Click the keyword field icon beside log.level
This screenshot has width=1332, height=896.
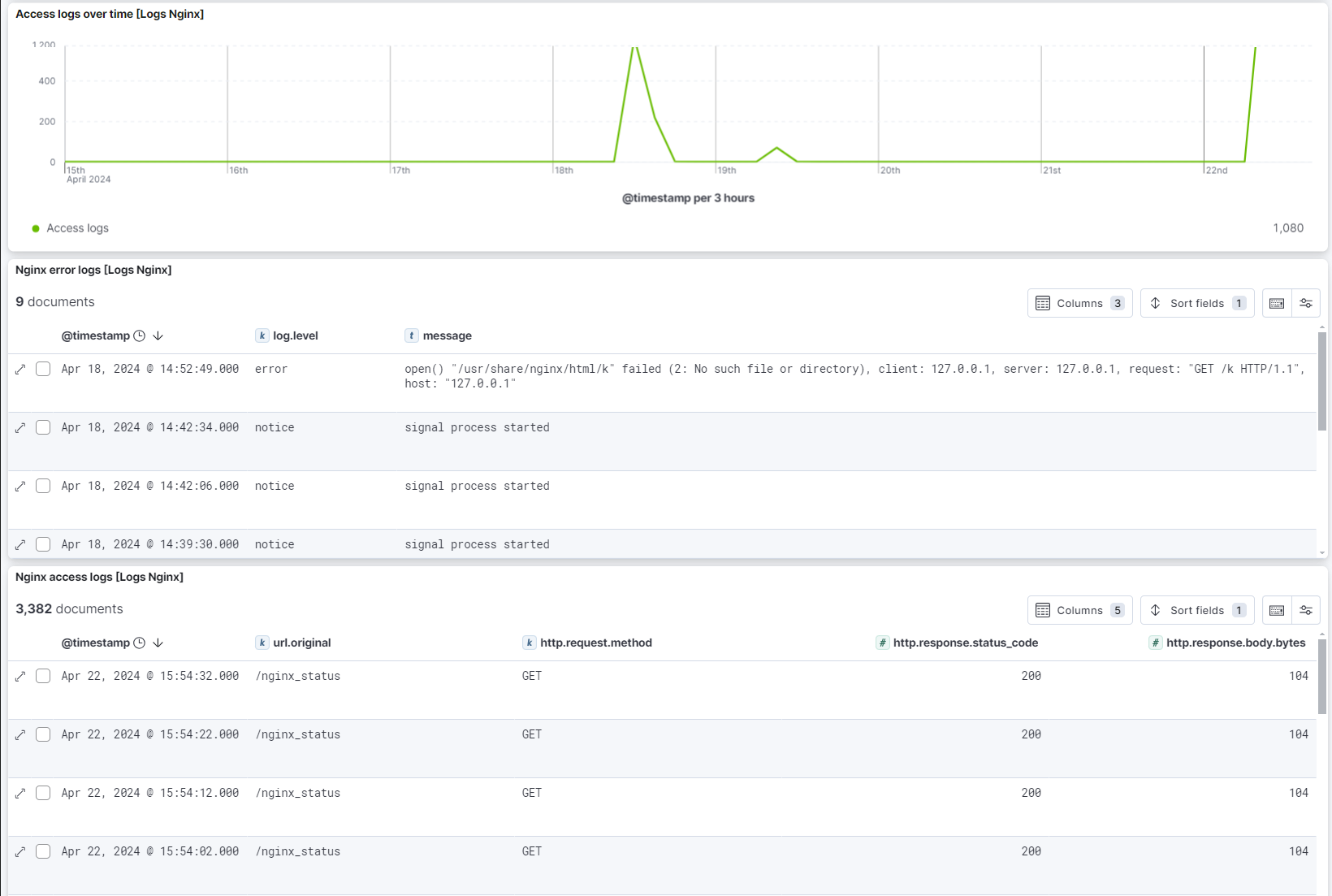pos(262,335)
